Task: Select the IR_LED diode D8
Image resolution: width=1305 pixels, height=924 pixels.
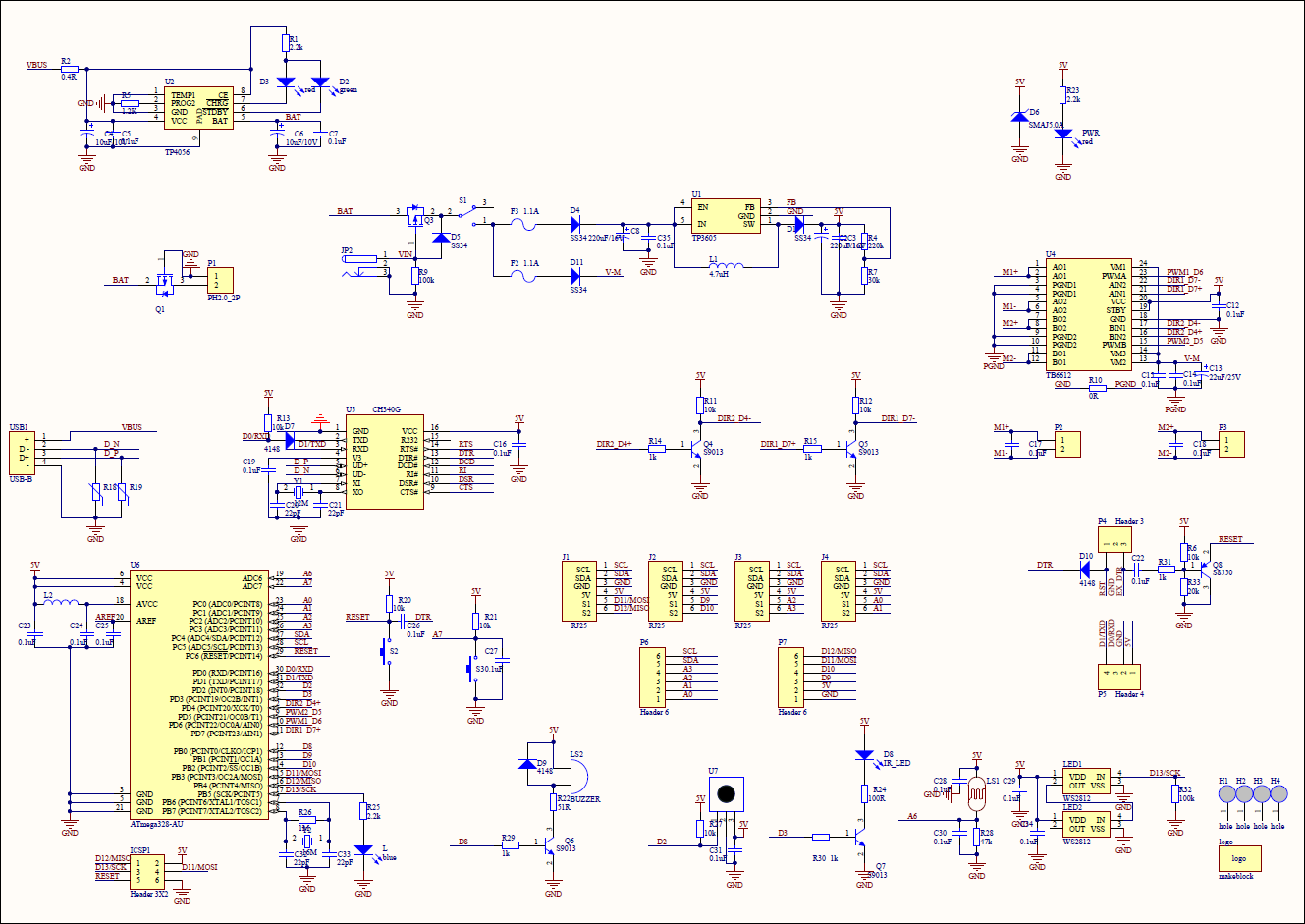Action: coord(864,756)
